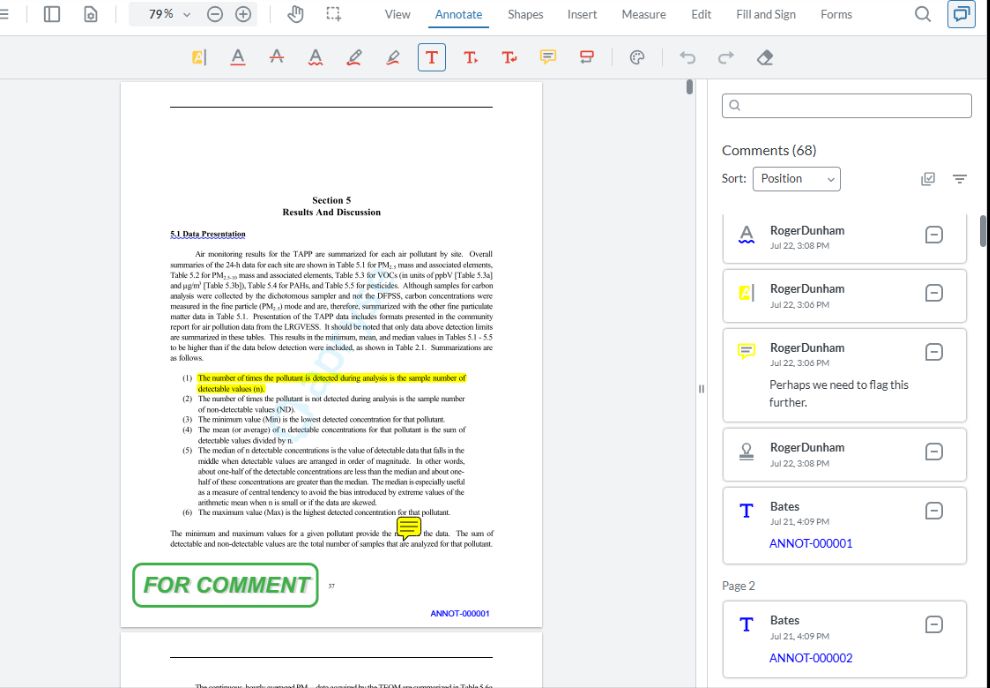Zoom in with the plus button

click(243, 14)
